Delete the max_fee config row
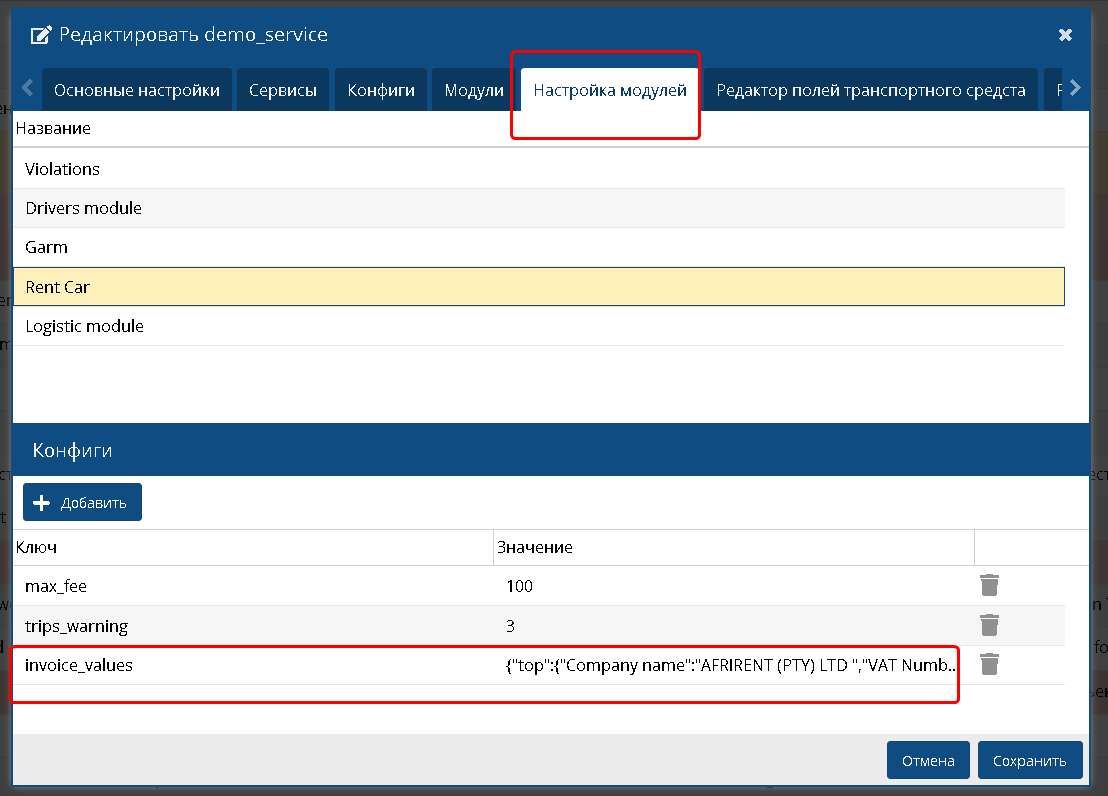The width and height of the screenshot is (1108, 796). click(989, 586)
